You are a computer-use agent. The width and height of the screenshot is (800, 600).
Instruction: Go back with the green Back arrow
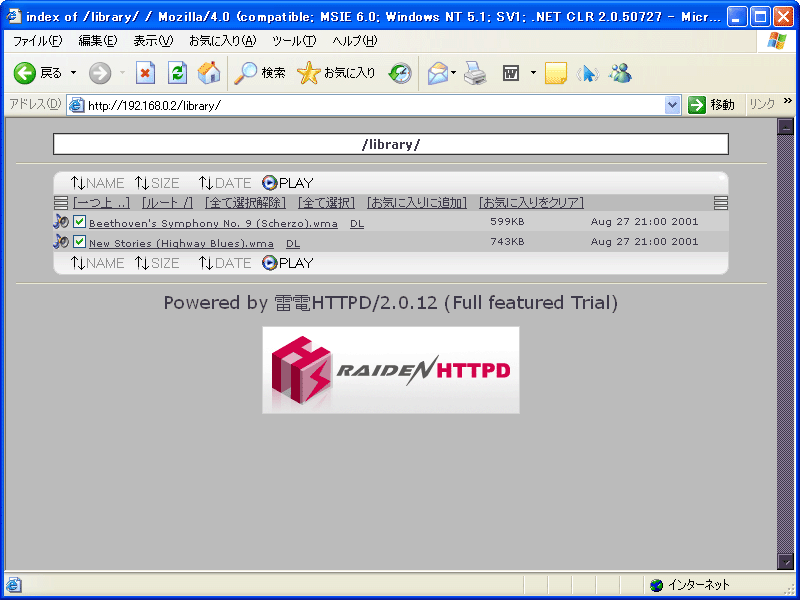tap(24, 73)
